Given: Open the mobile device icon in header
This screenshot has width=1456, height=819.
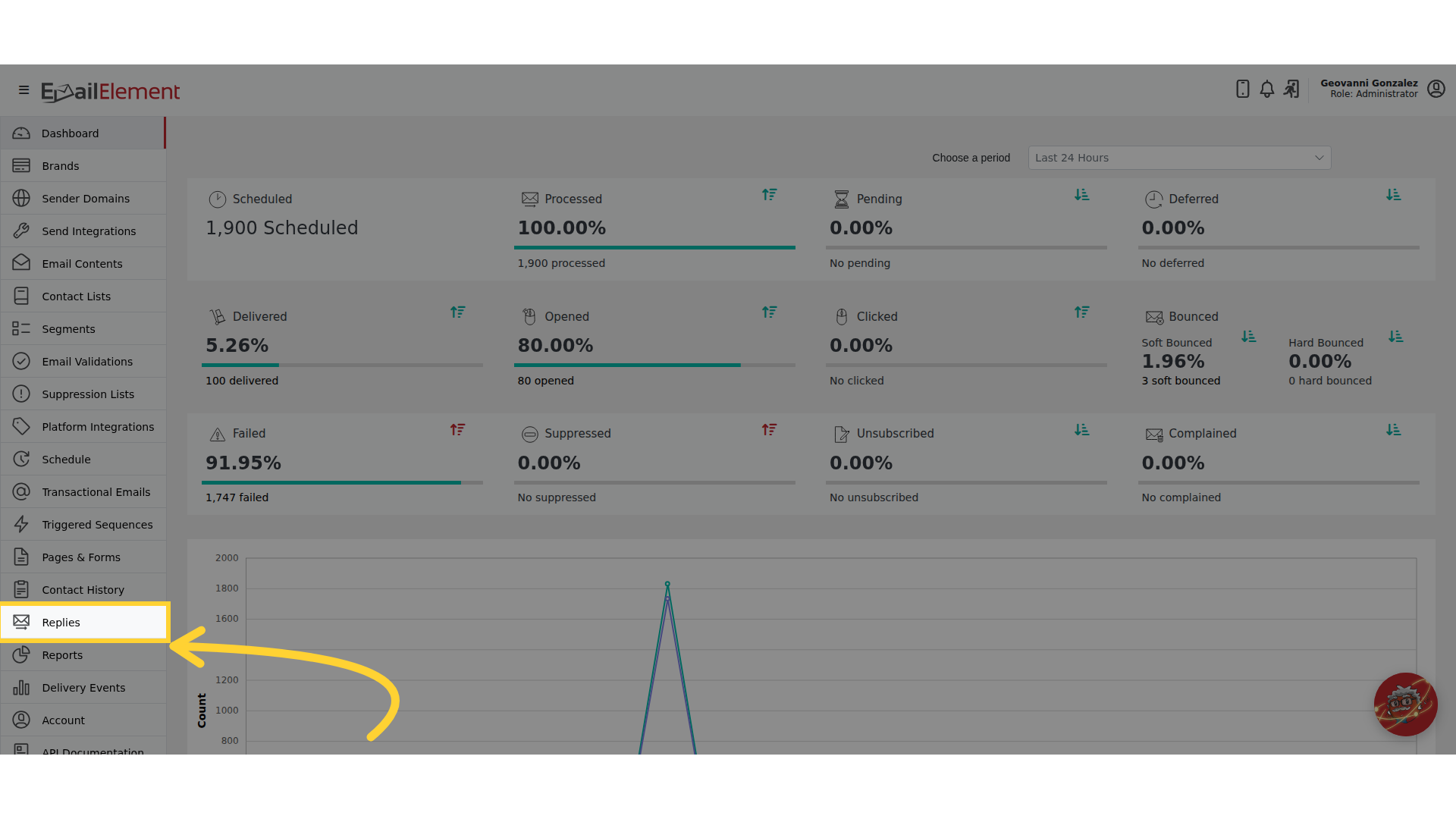Looking at the screenshot, I should pyautogui.click(x=1242, y=89).
